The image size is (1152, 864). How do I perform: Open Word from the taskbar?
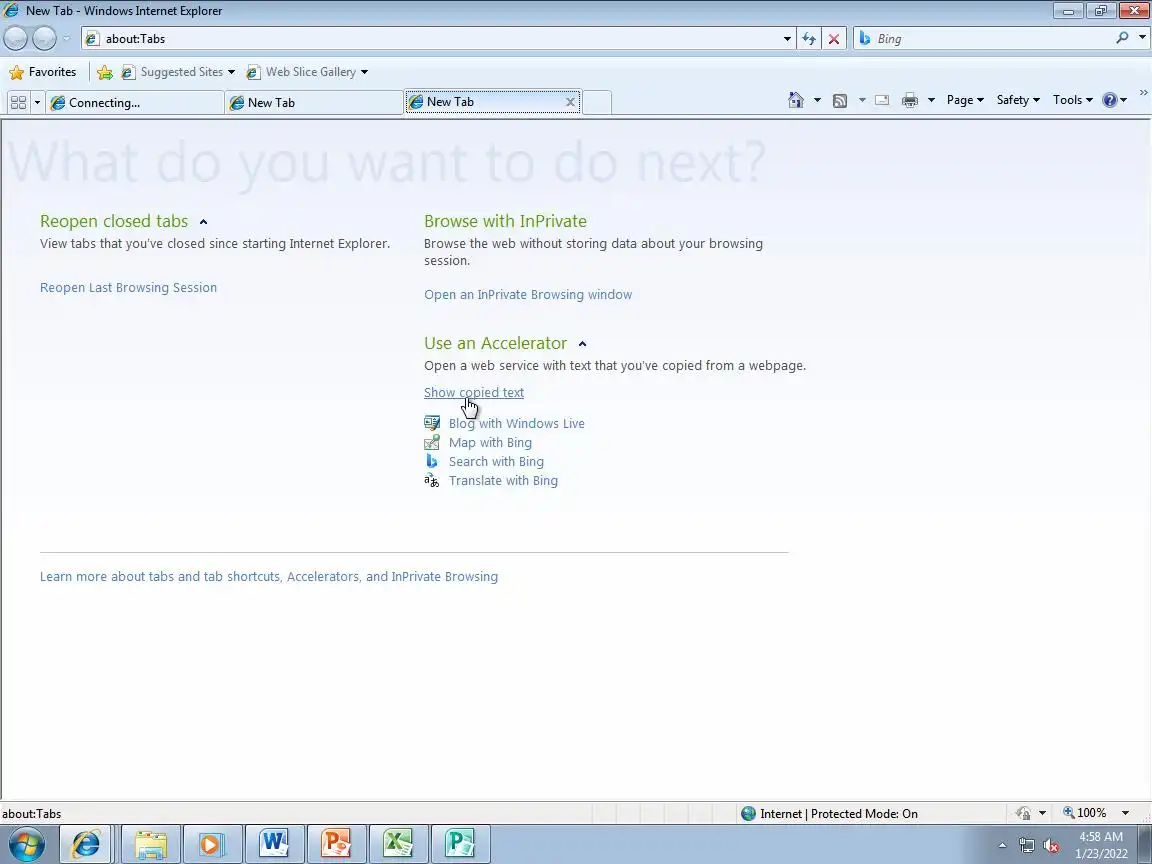click(x=273, y=845)
